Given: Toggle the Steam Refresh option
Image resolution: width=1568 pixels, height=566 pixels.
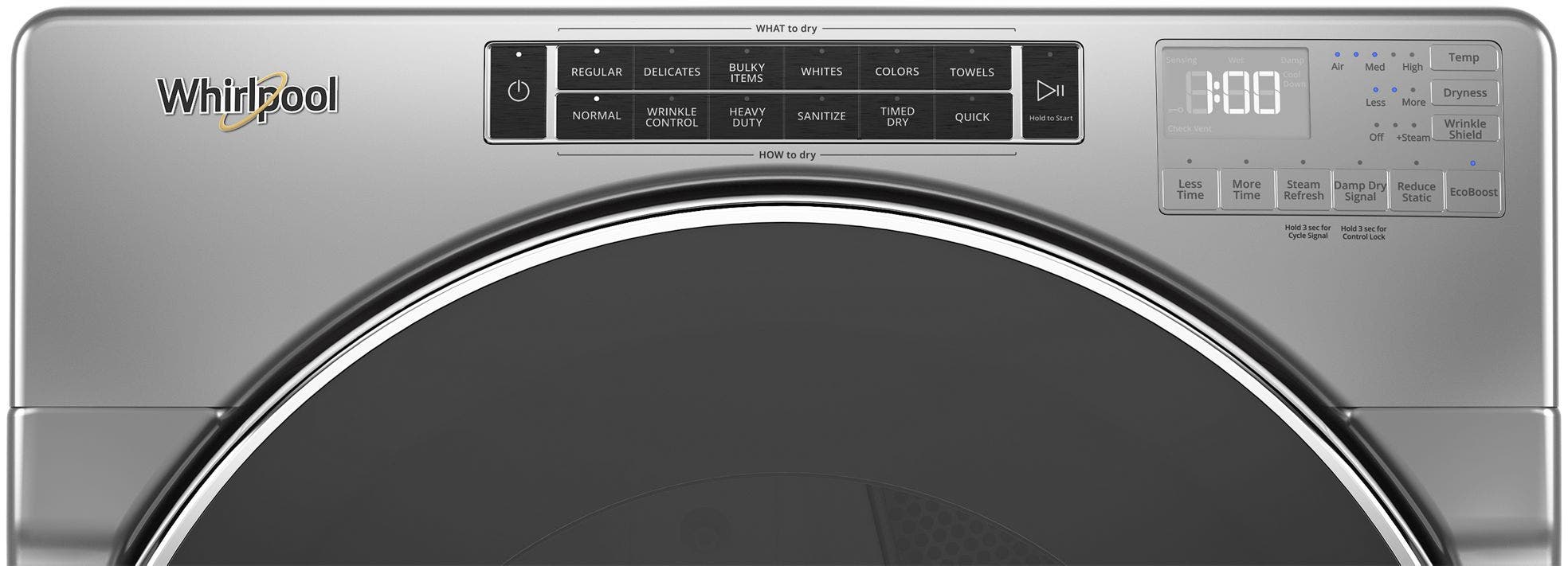Looking at the screenshot, I should point(1303,190).
